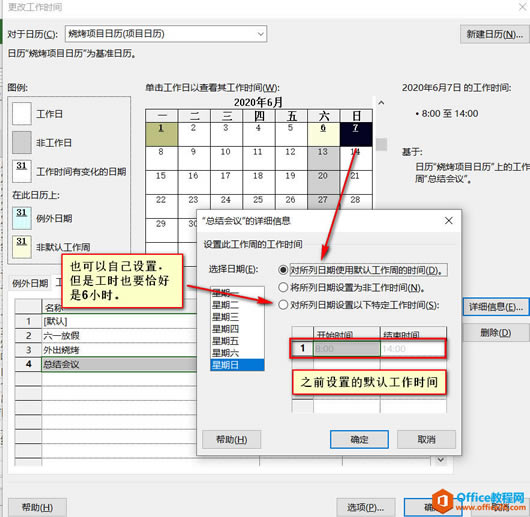Click the 删除(D) button
The height and width of the screenshot is (517, 530).
[496, 333]
